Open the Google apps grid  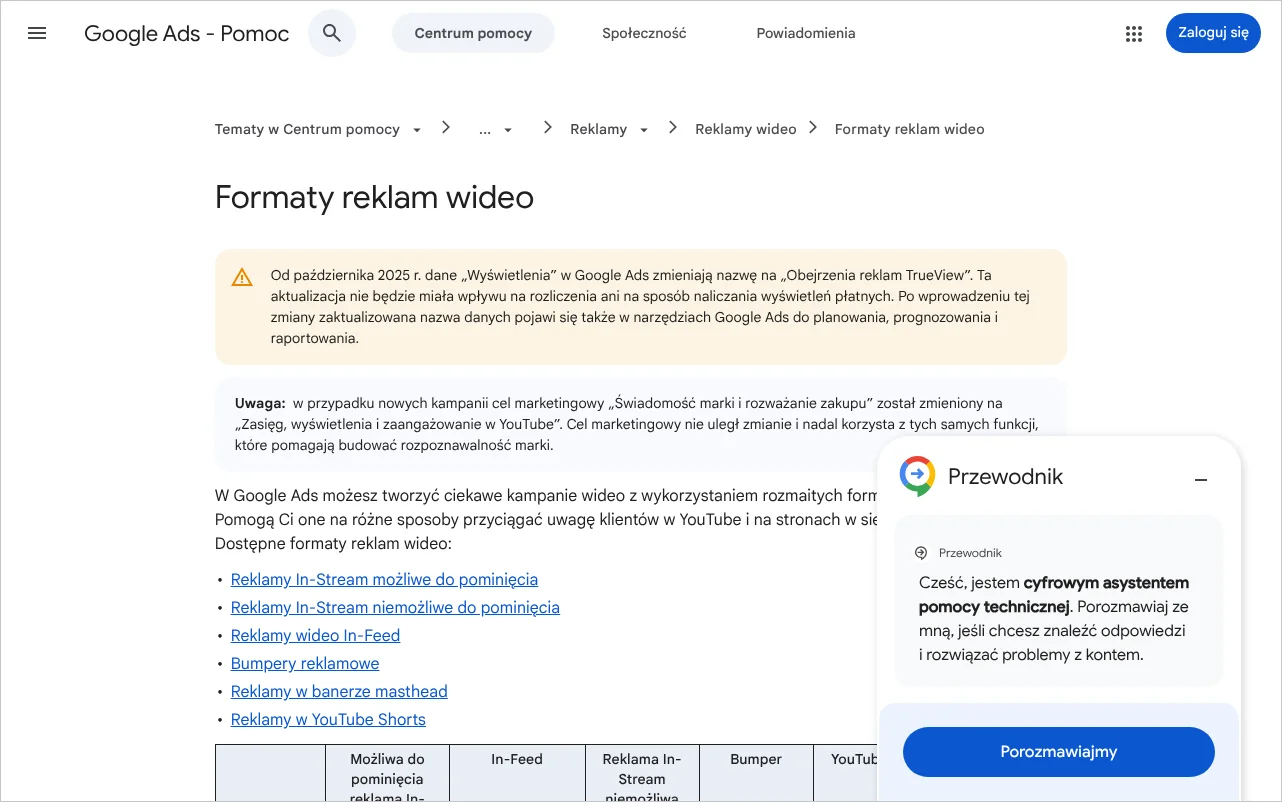pyautogui.click(x=1133, y=33)
